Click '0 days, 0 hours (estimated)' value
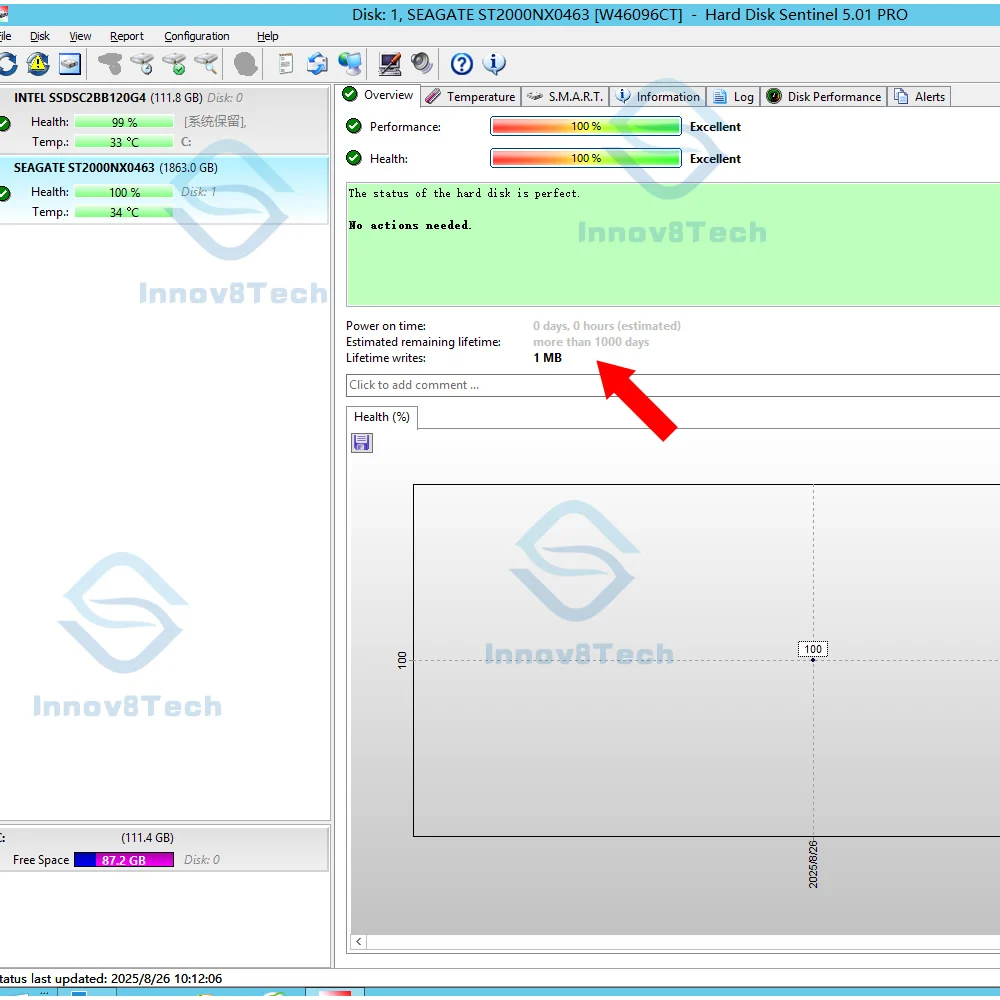 pyautogui.click(x=607, y=326)
